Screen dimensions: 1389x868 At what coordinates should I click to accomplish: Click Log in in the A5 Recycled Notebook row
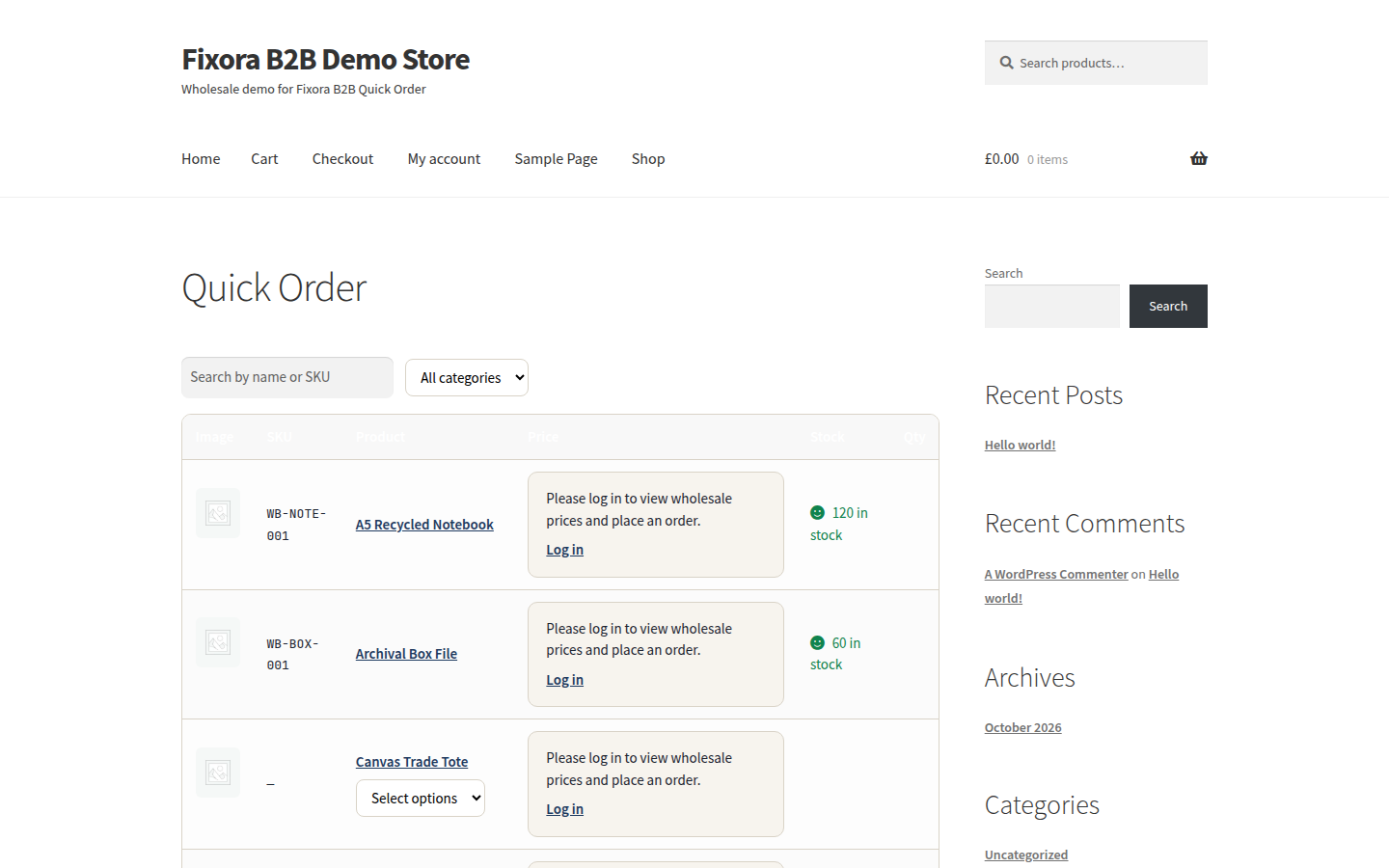564,550
